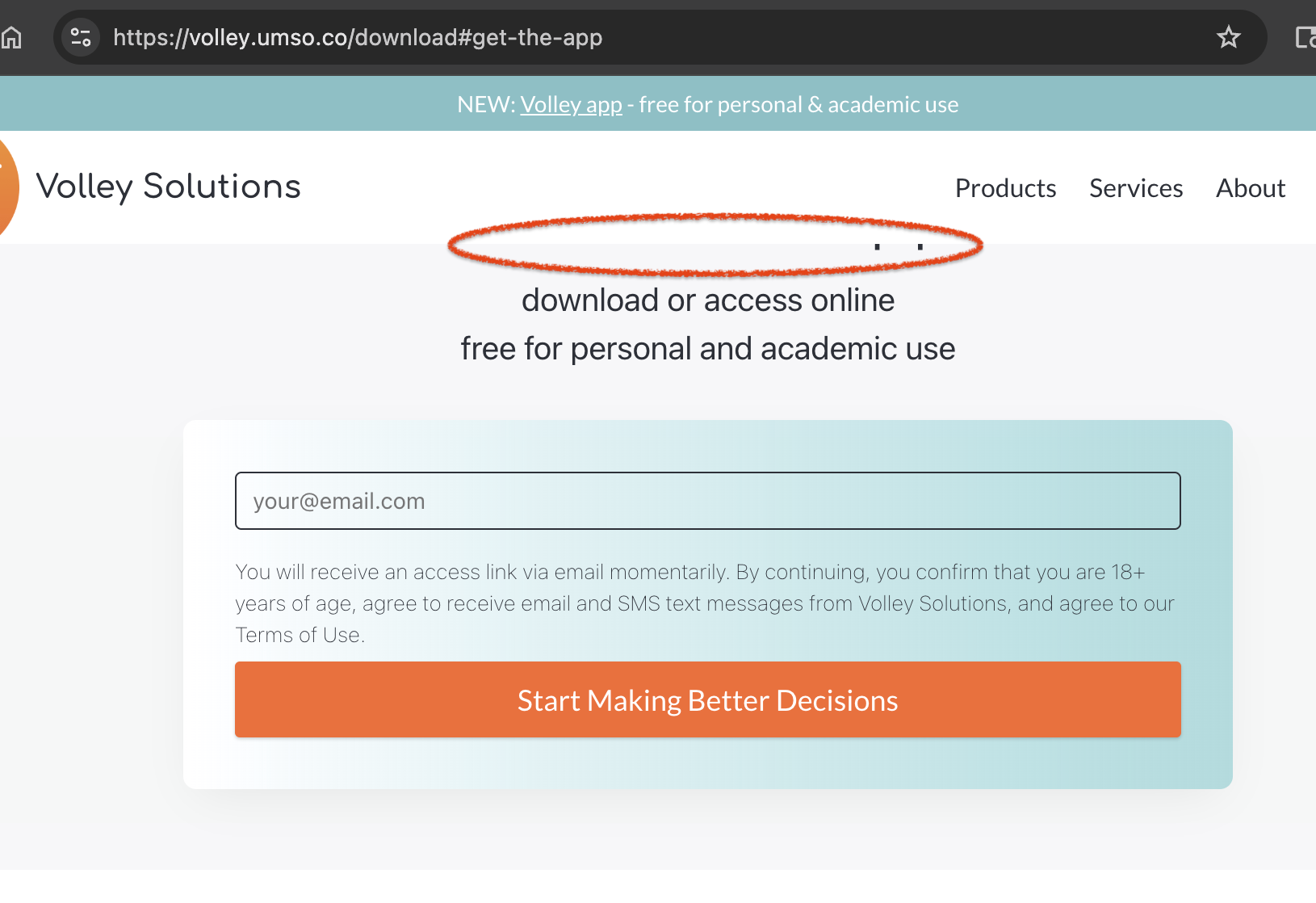Open the site settings icon beside the URL
1316x903 pixels.
81,37
